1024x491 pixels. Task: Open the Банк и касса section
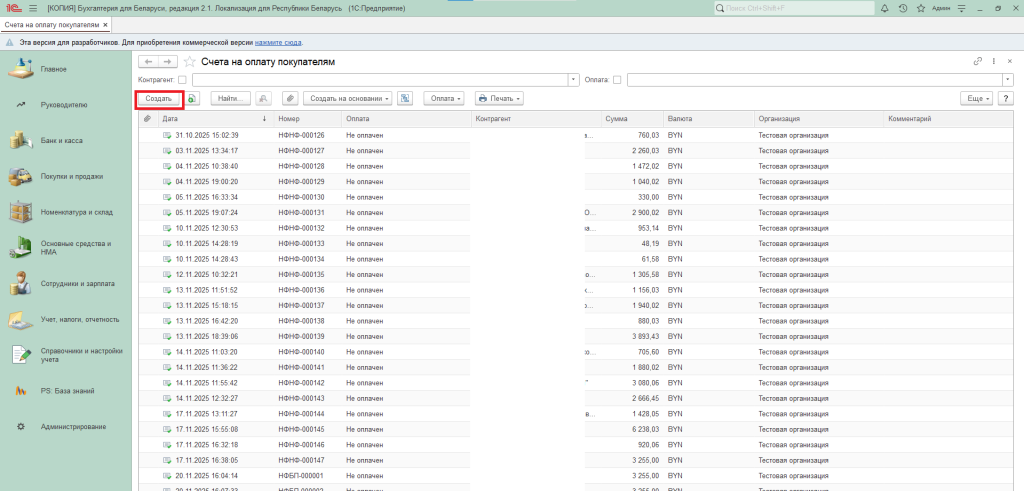(61, 140)
